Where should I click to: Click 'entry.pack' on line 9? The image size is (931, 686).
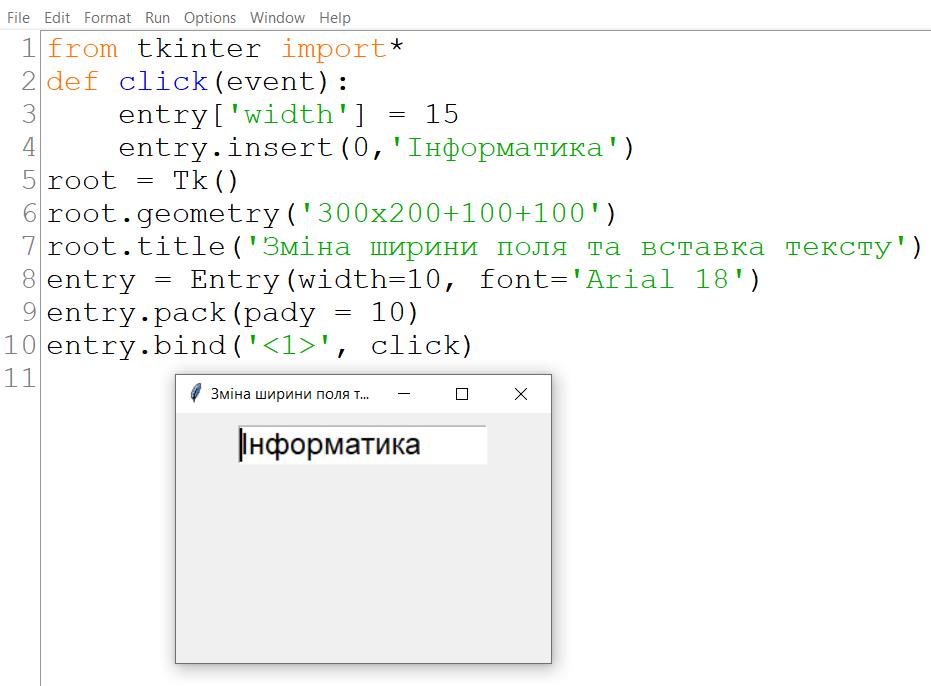(x=136, y=314)
